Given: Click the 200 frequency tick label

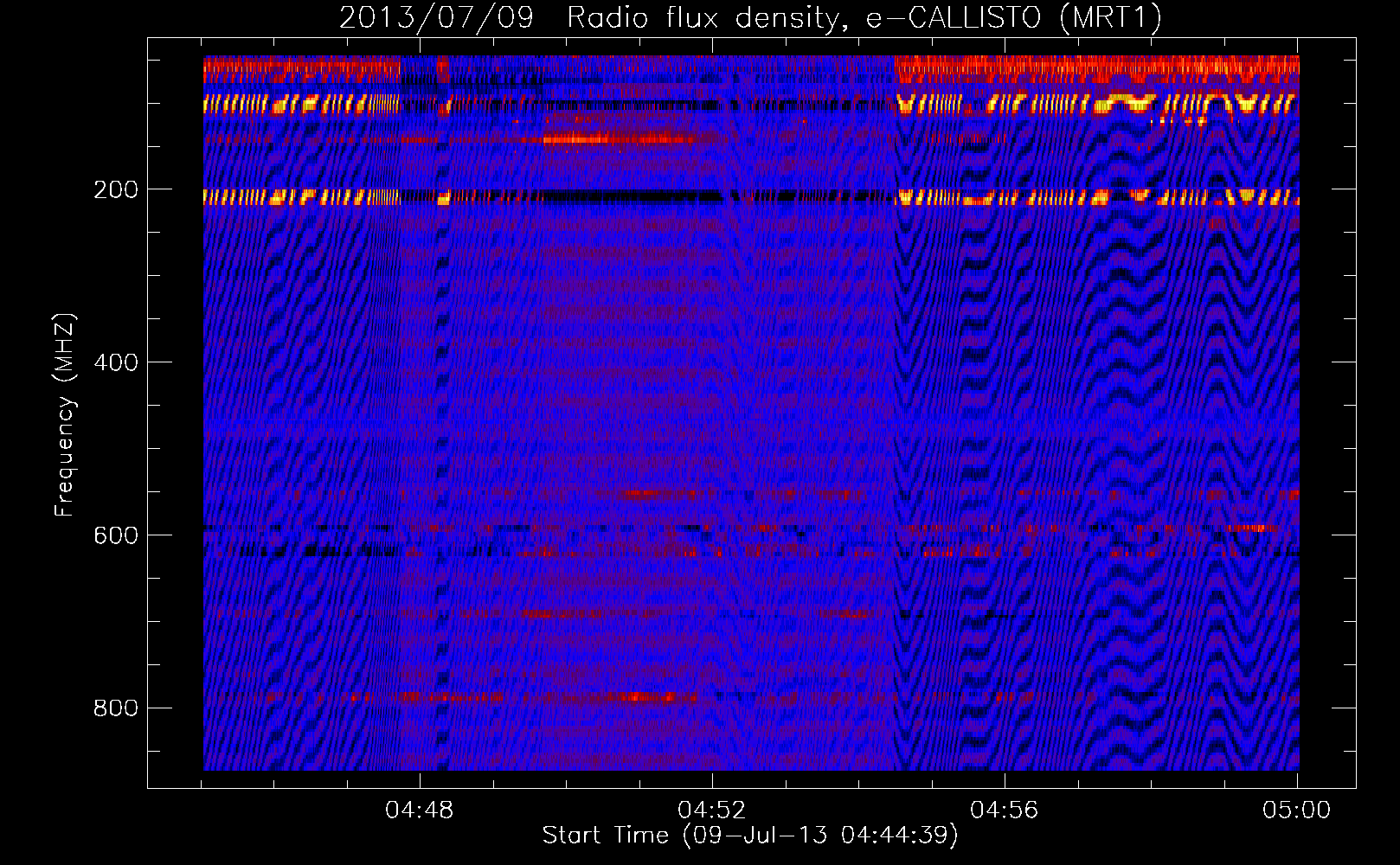Looking at the screenshot, I should (x=116, y=189).
